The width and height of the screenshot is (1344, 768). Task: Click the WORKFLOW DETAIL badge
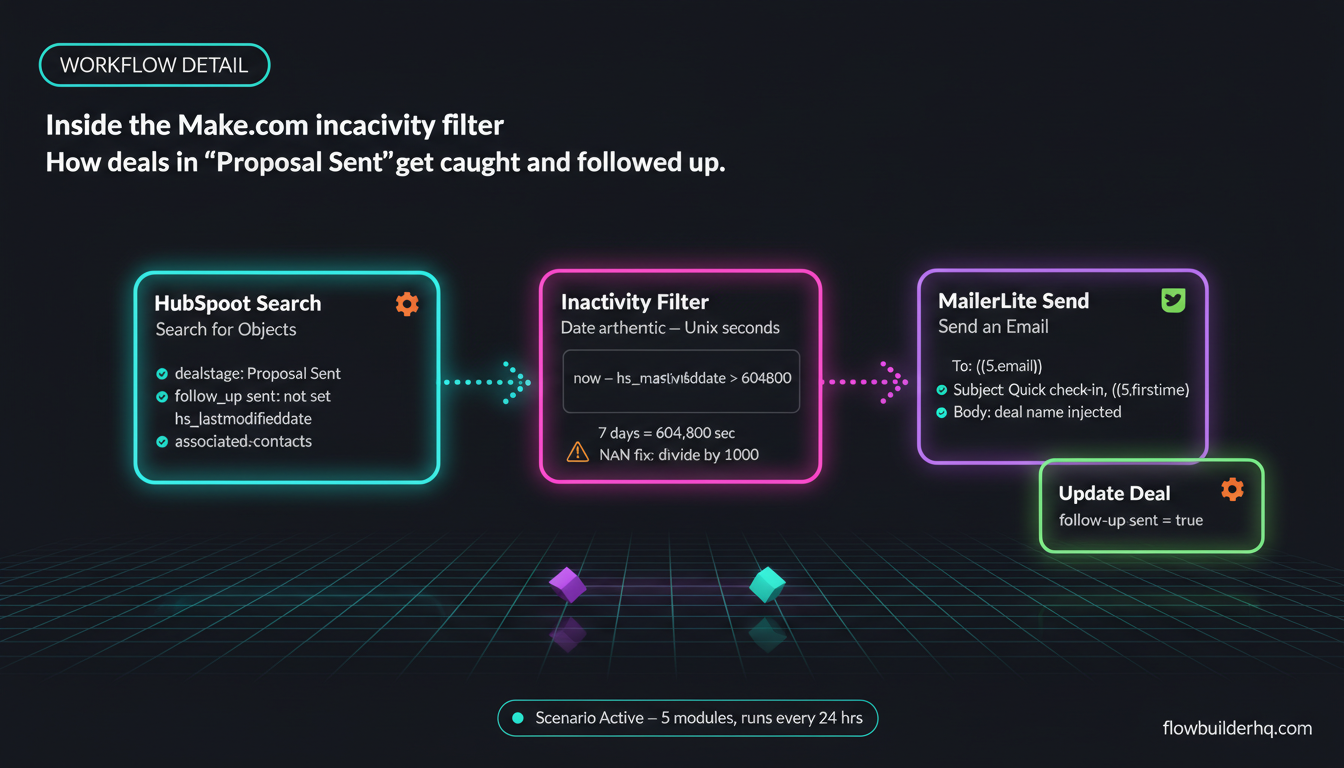pyautogui.click(x=154, y=65)
